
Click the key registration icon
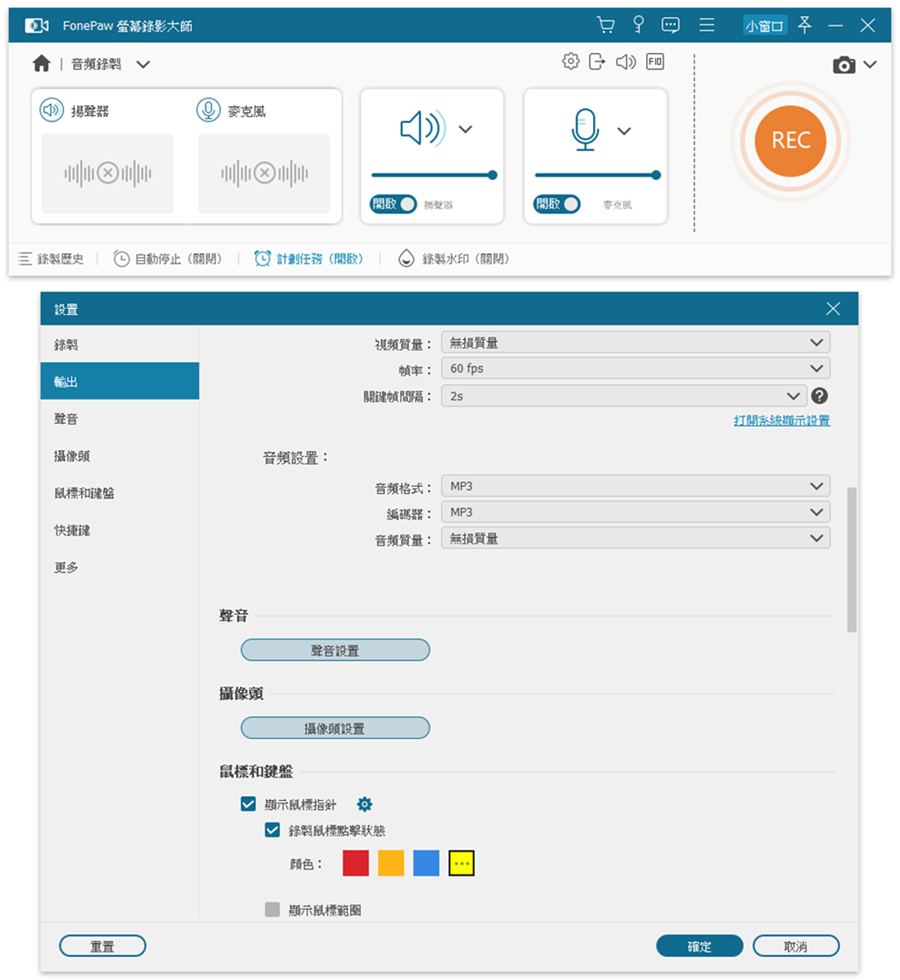638,24
